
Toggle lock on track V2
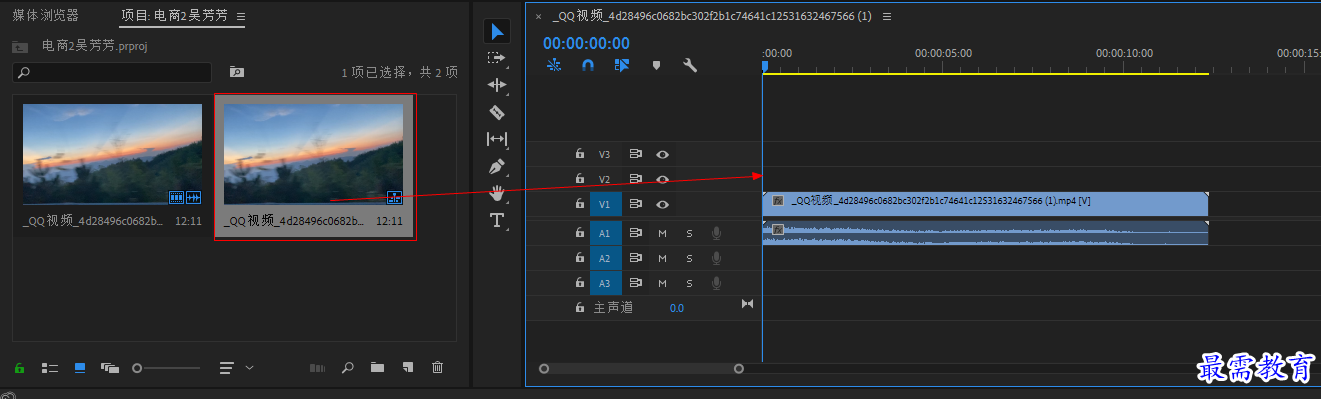click(579, 179)
